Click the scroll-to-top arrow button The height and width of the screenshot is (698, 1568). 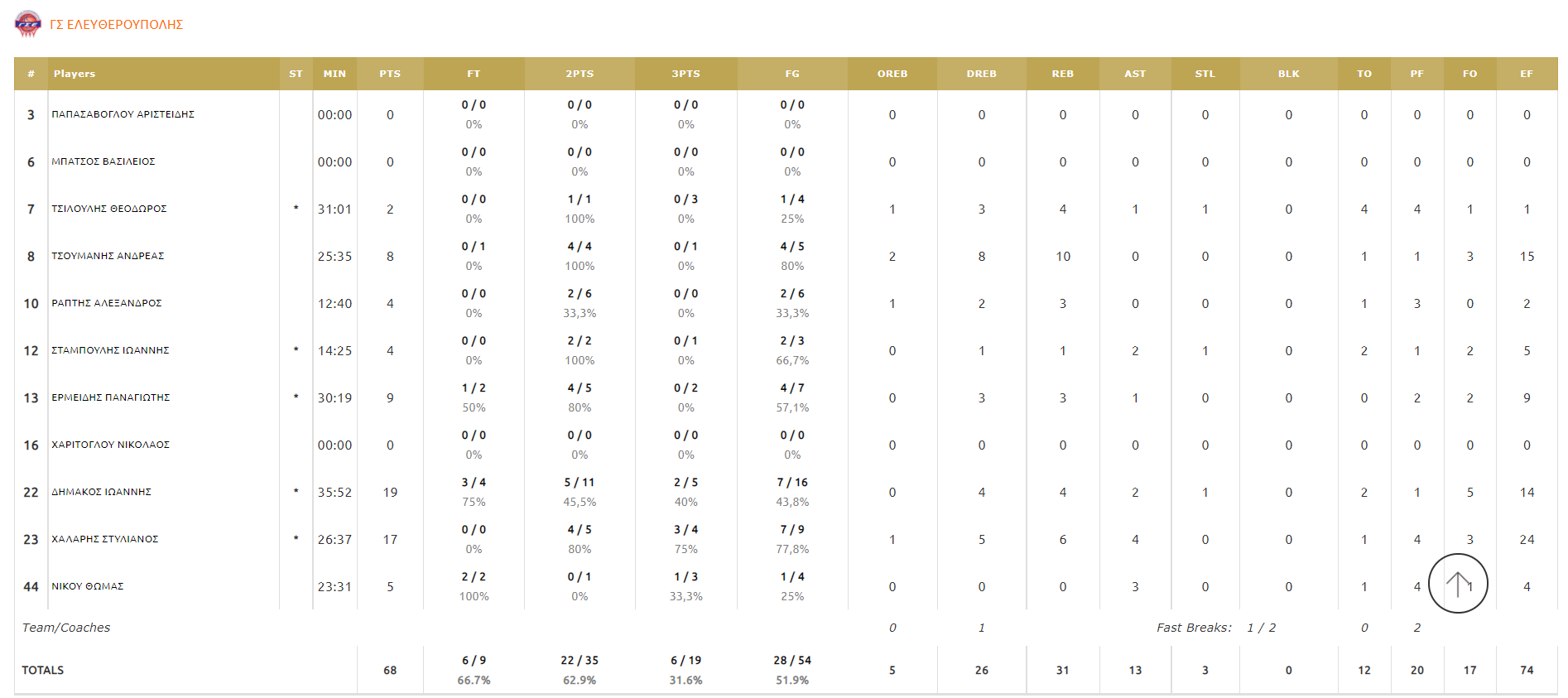[1458, 584]
